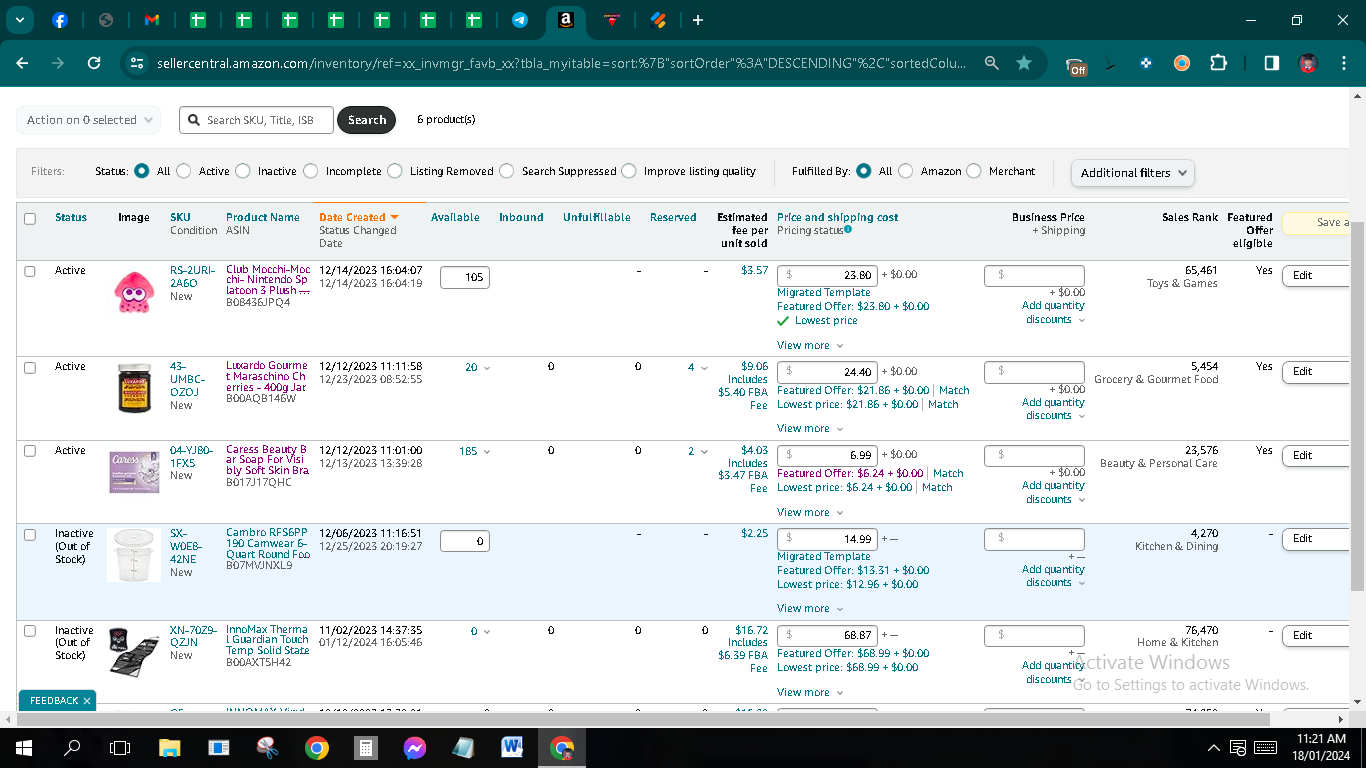The image size is (1366, 768).
Task: Filter by Fulfilled By Merchant
Action: 974,171
